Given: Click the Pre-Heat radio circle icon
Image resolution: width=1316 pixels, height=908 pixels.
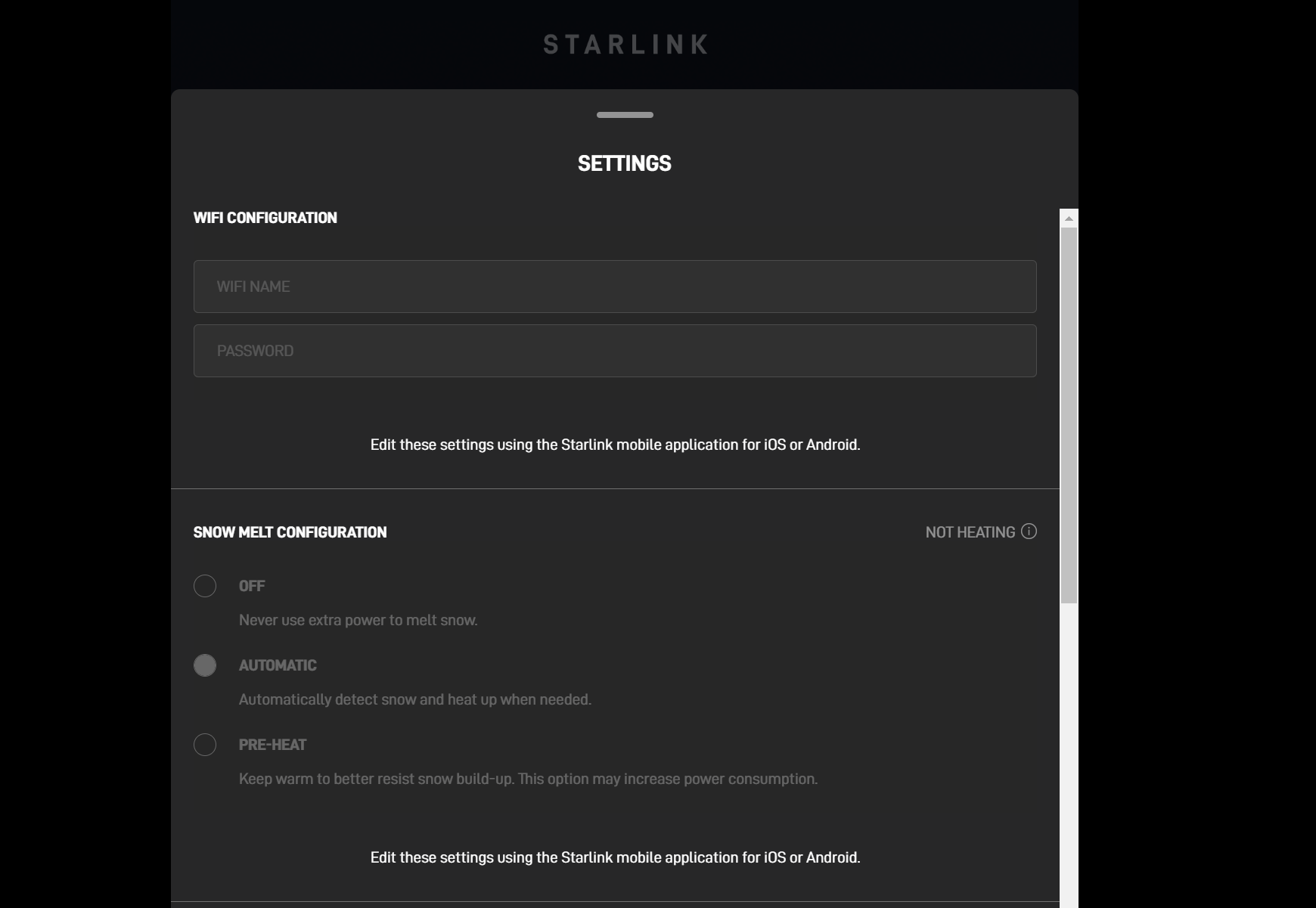Looking at the screenshot, I should tap(205, 745).
